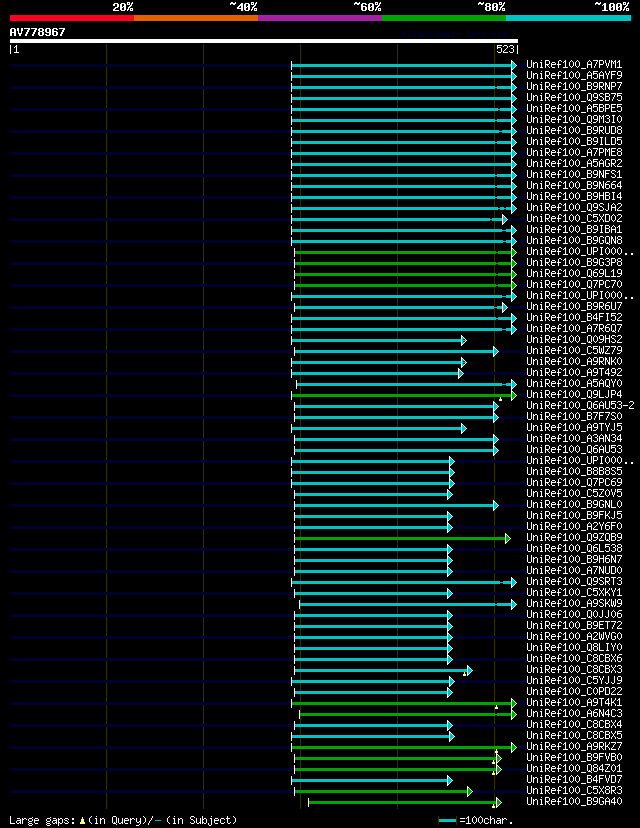Click the UniRef100_A9RNK0 label
This screenshot has width=640, height=828.
pos(574,361)
